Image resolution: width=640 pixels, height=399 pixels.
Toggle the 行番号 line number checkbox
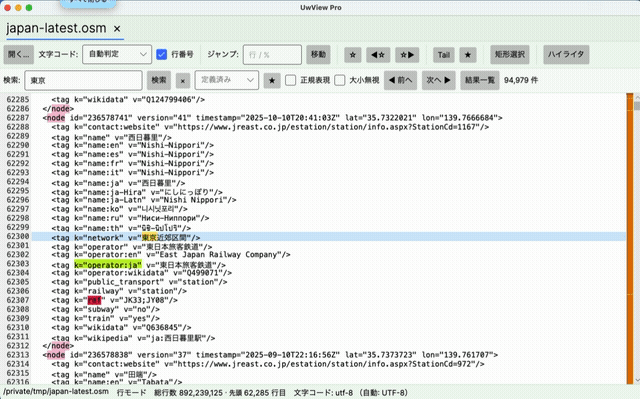(x=162, y=54)
